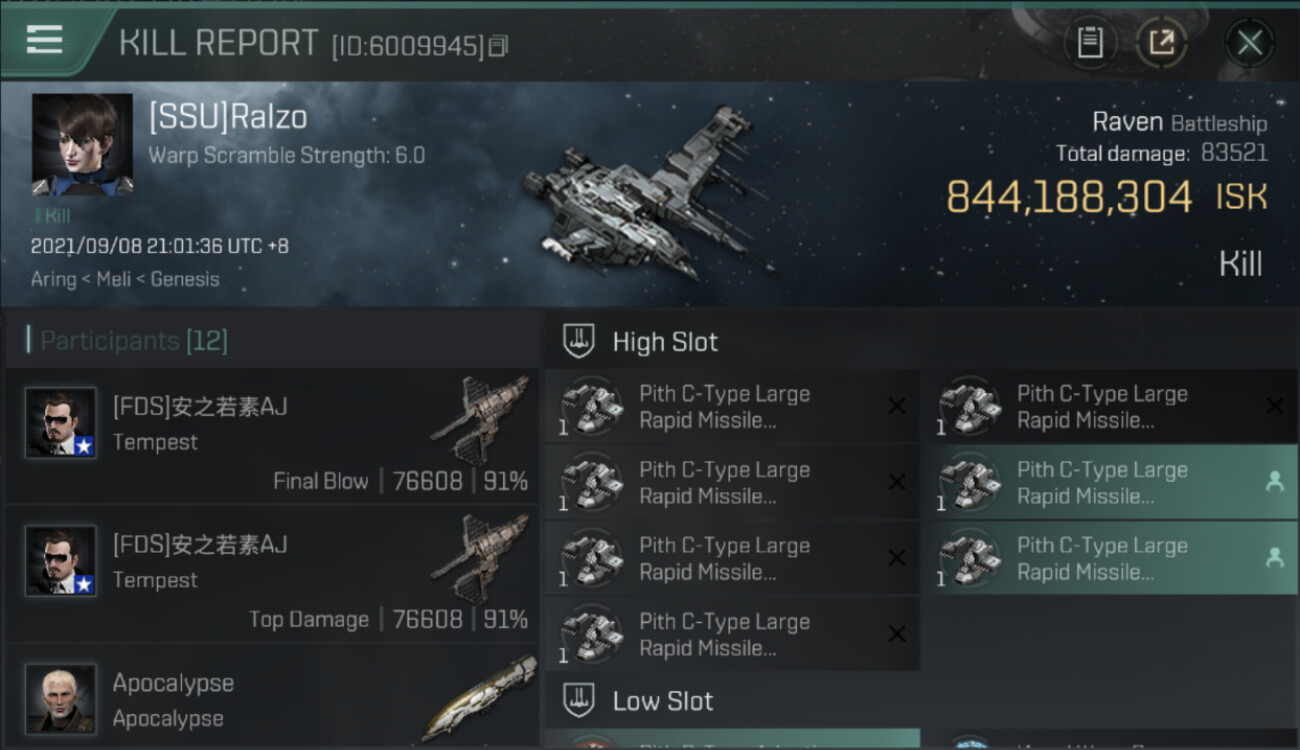Copy the kill report ID

(x=498, y=46)
